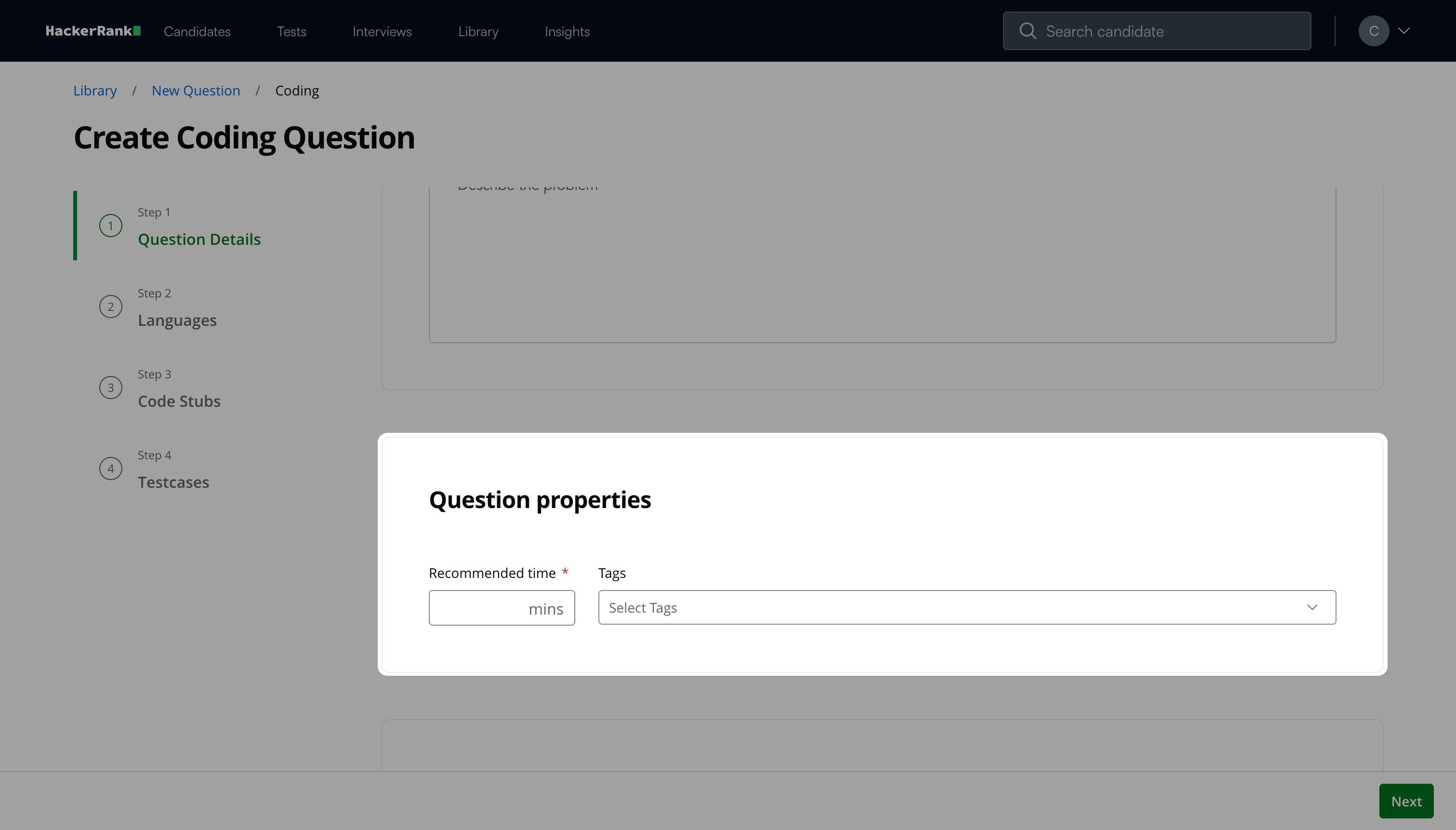This screenshot has height=830, width=1456.
Task: Open the Candidates menu
Action: click(x=197, y=31)
